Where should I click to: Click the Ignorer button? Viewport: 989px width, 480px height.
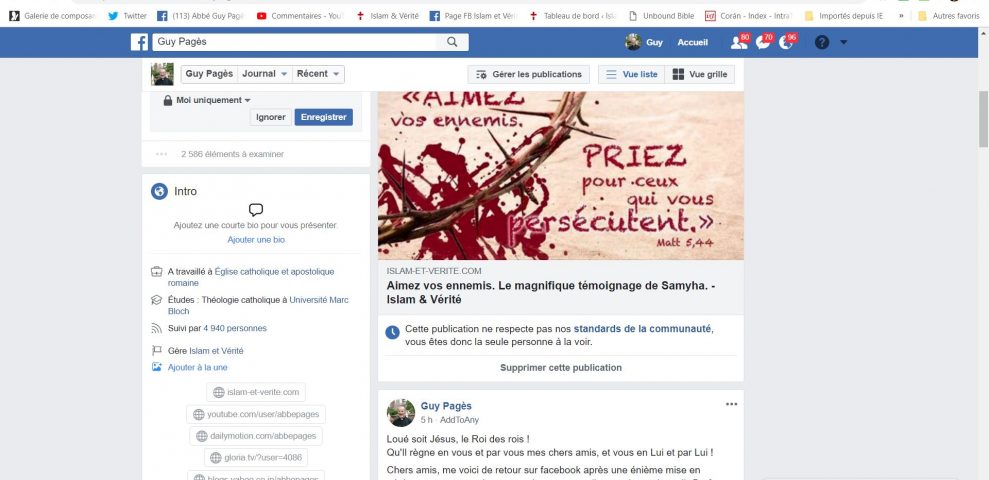click(271, 117)
